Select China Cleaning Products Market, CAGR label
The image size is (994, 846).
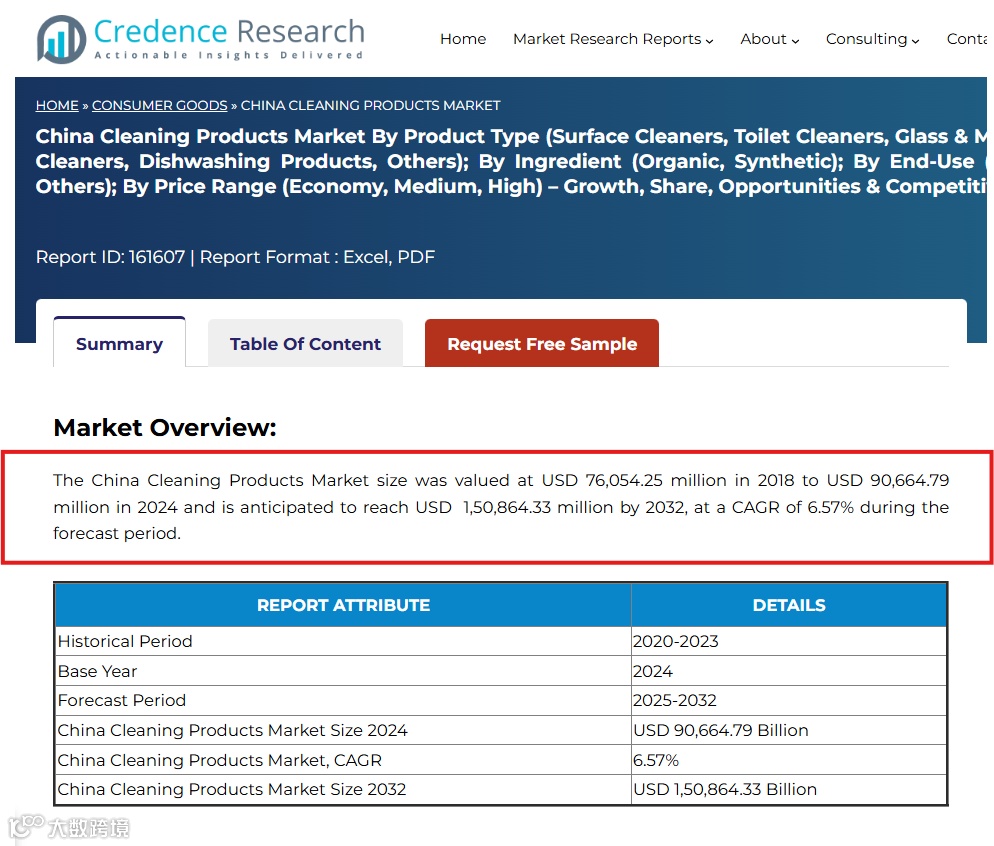(x=219, y=760)
